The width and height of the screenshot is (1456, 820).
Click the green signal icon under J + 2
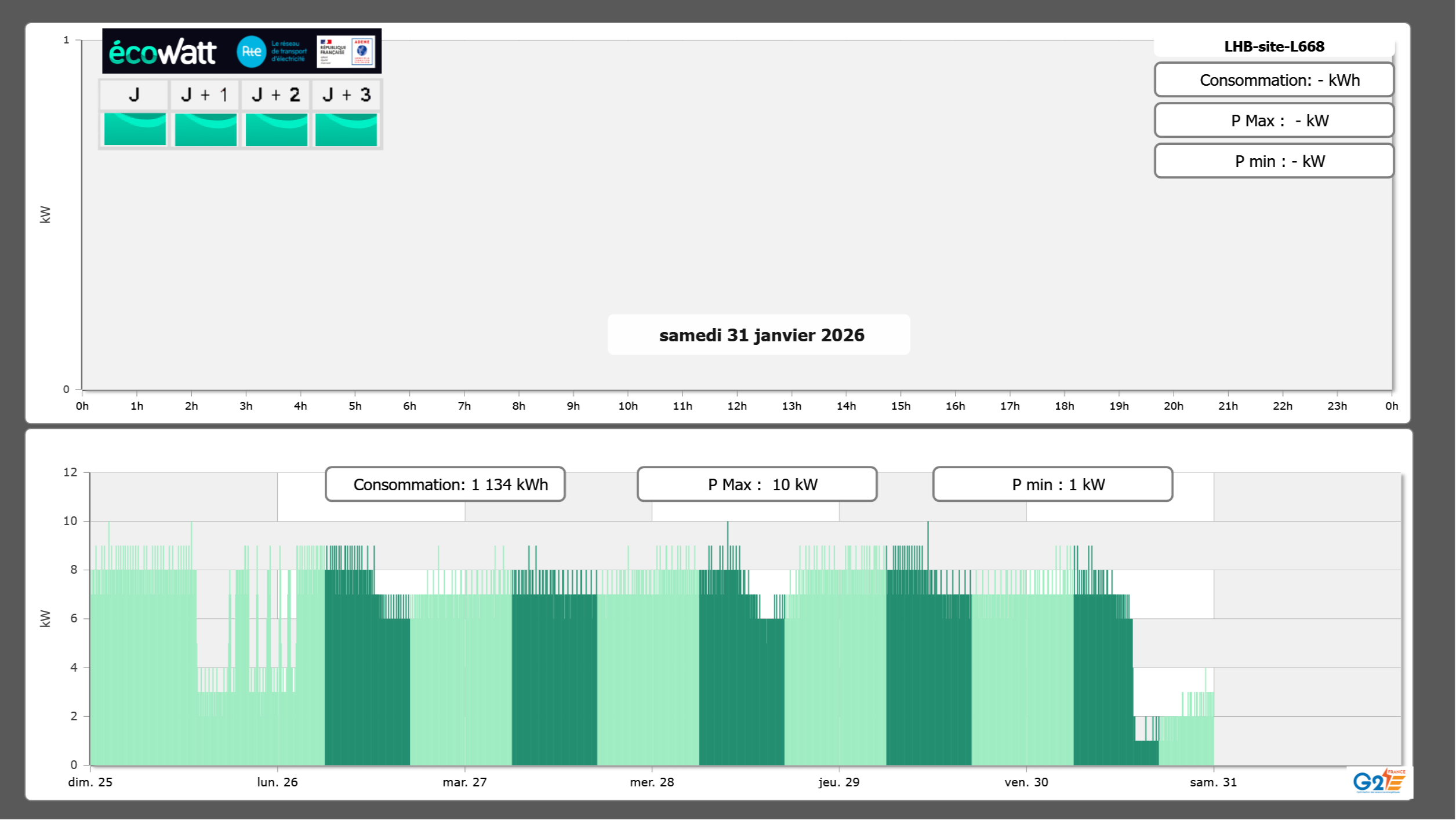coord(277,129)
